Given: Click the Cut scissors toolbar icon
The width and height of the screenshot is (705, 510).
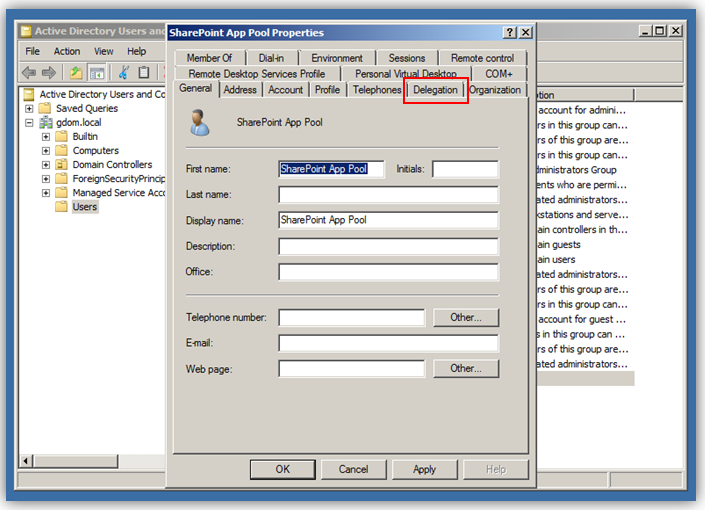Looking at the screenshot, I should click(124, 72).
